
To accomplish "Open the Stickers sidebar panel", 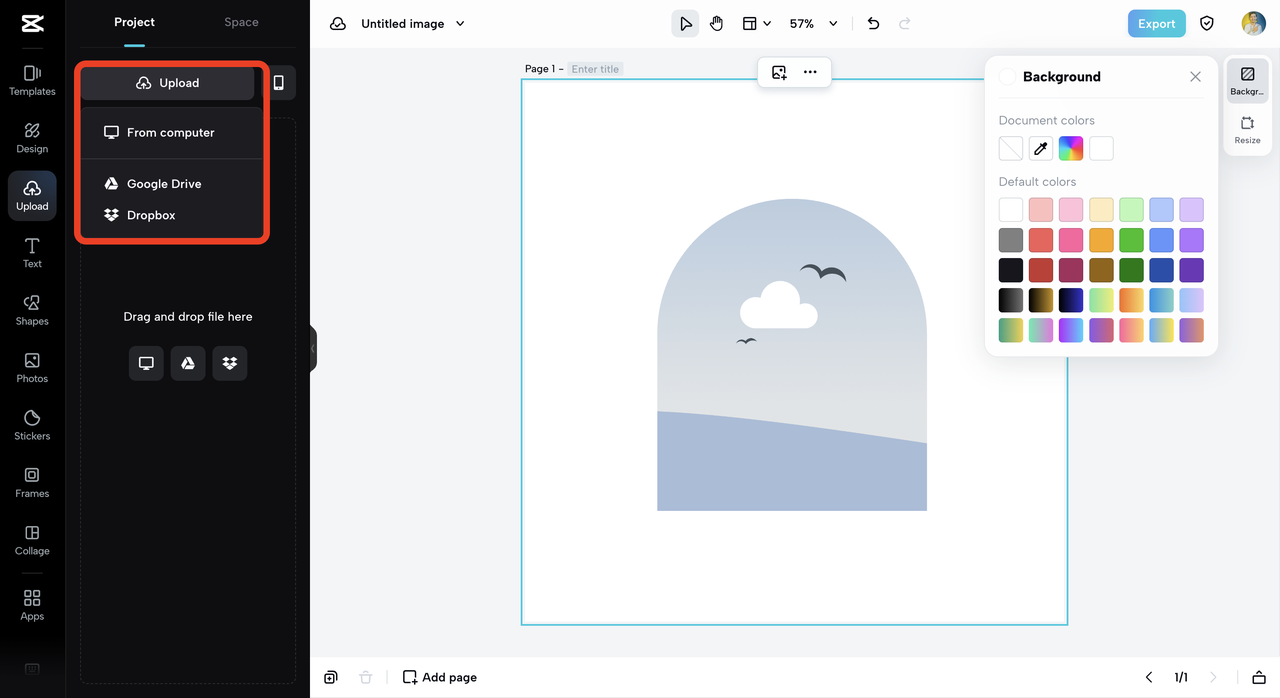I will [32, 425].
